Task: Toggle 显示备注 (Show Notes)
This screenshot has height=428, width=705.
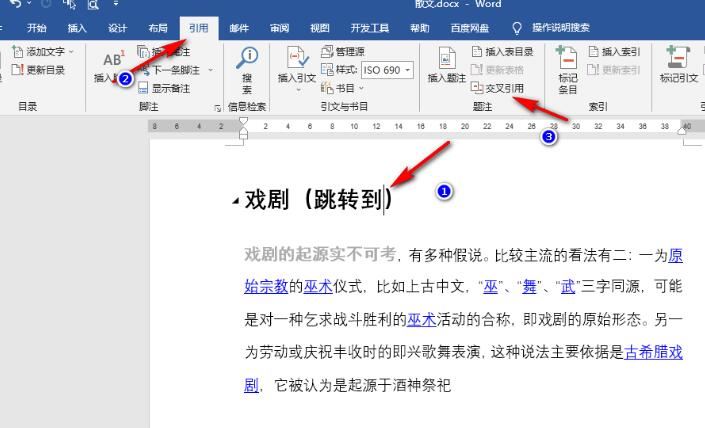Action: [x=168, y=87]
